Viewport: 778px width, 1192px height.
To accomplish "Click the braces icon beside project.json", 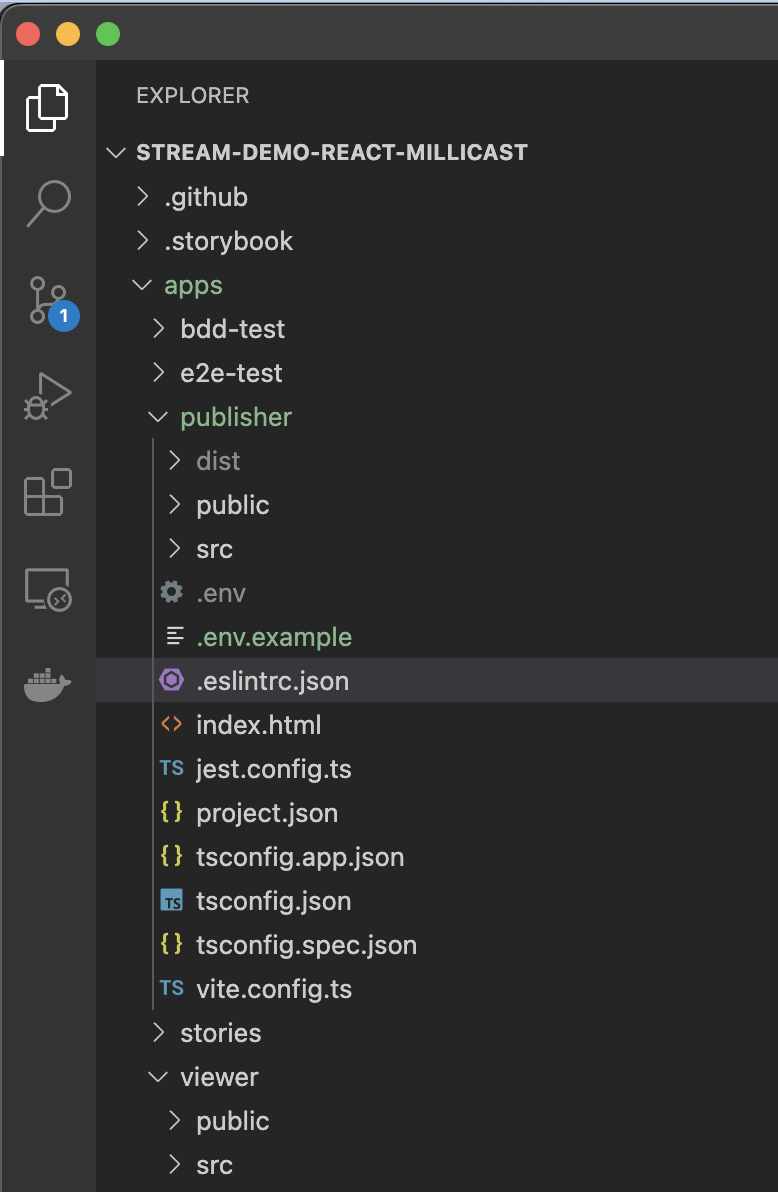I will click(172, 813).
